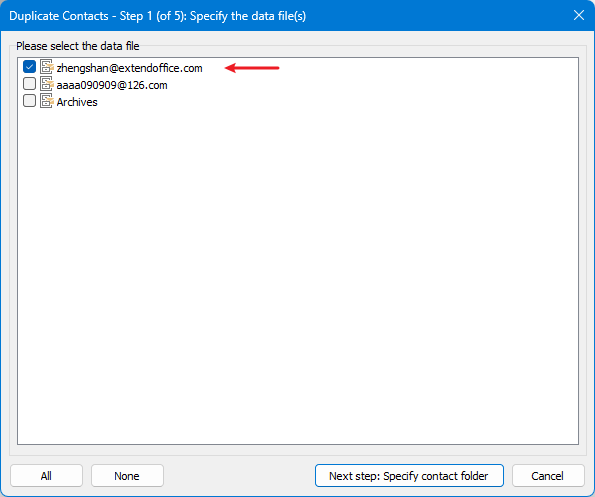The height and width of the screenshot is (497, 595).
Task: Uncheck the zhengshan@extendoffice.com checkbox
Action: point(29,67)
